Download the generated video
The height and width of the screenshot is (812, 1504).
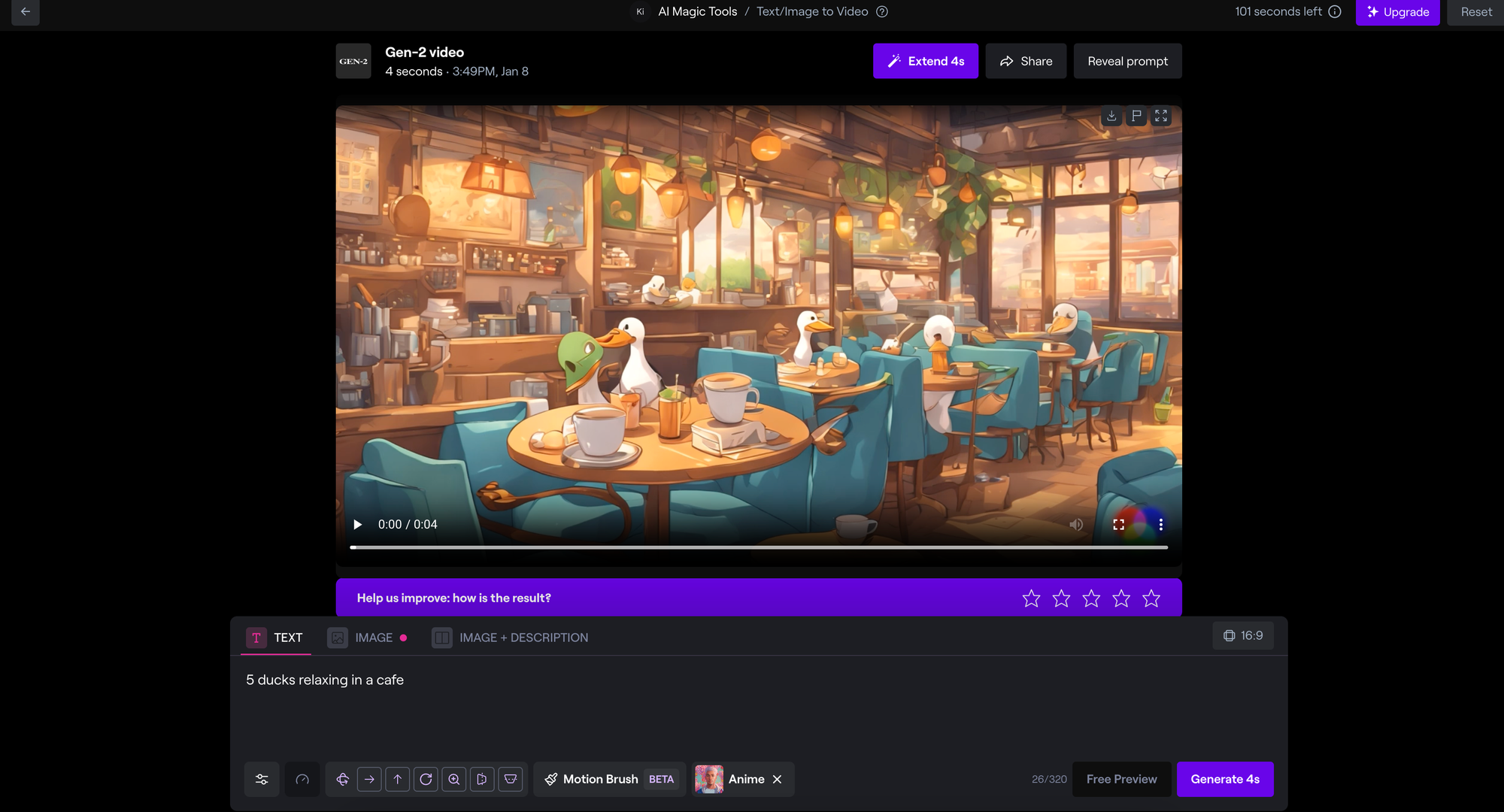pyautogui.click(x=1111, y=116)
